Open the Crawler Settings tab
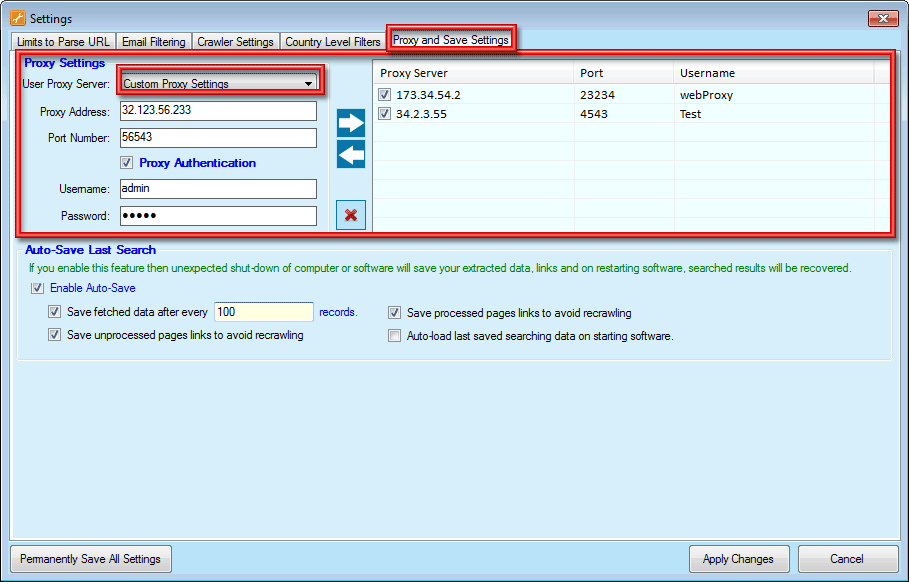The image size is (909, 582). [x=235, y=42]
